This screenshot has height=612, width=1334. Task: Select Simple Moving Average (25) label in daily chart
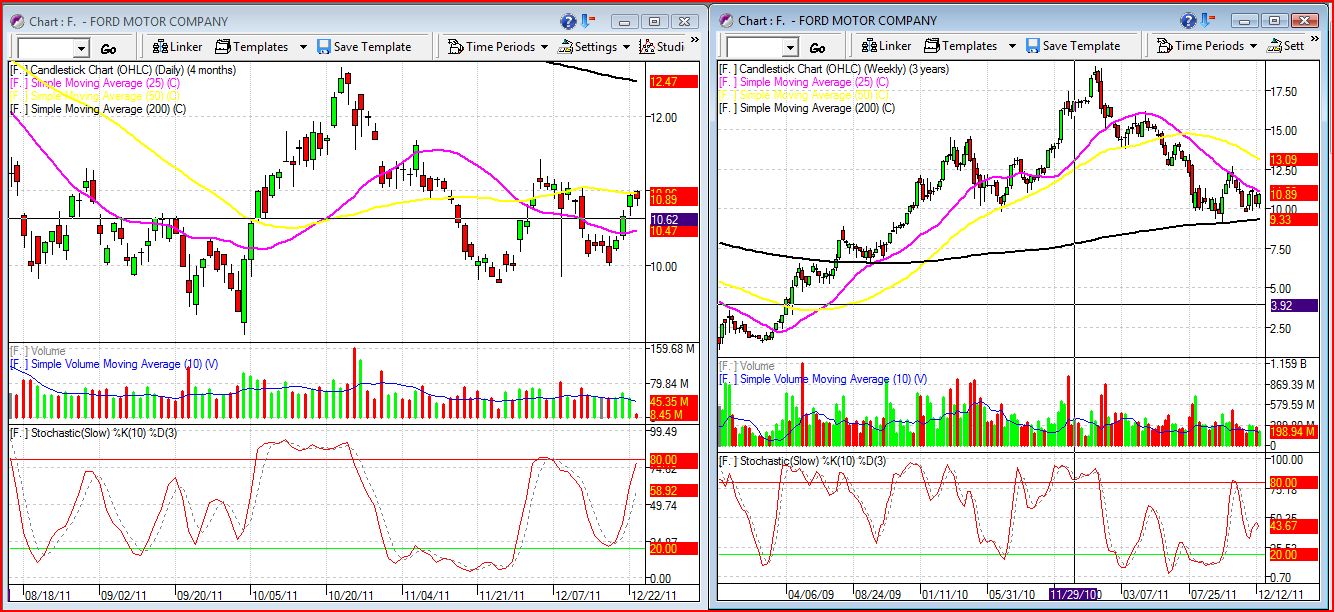click(100, 82)
